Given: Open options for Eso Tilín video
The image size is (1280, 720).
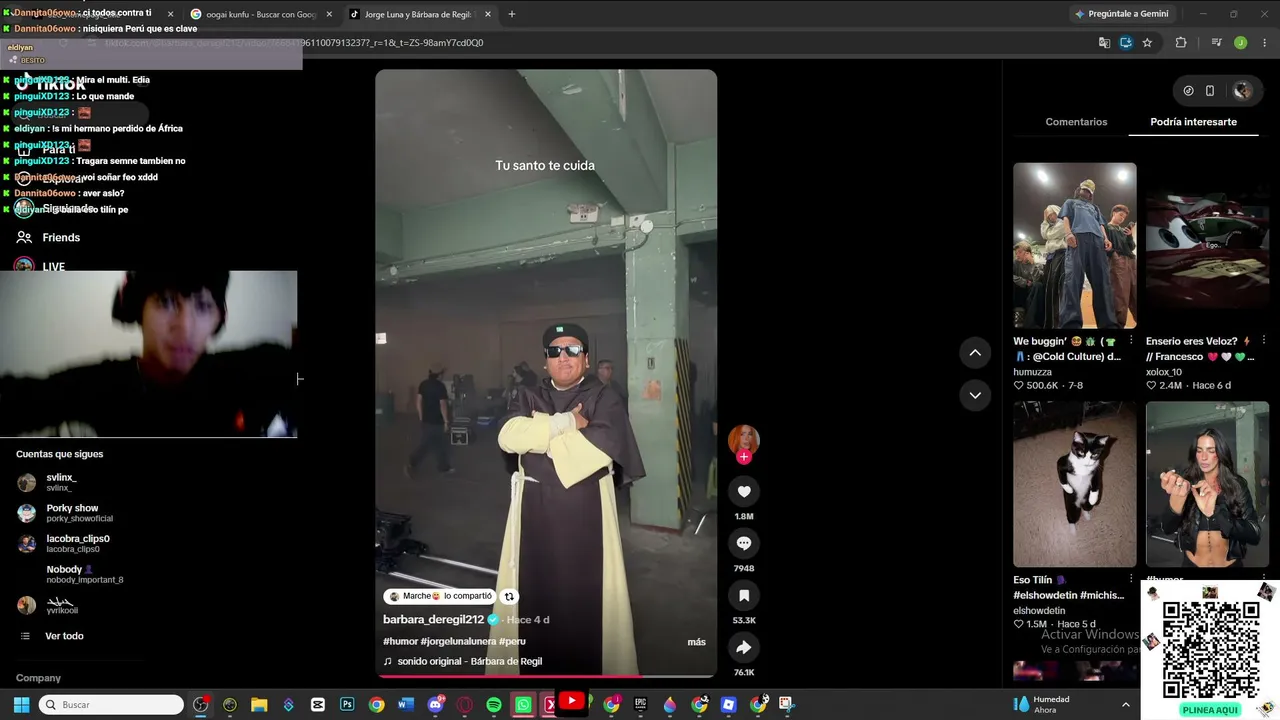Looking at the screenshot, I should point(1131,579).
